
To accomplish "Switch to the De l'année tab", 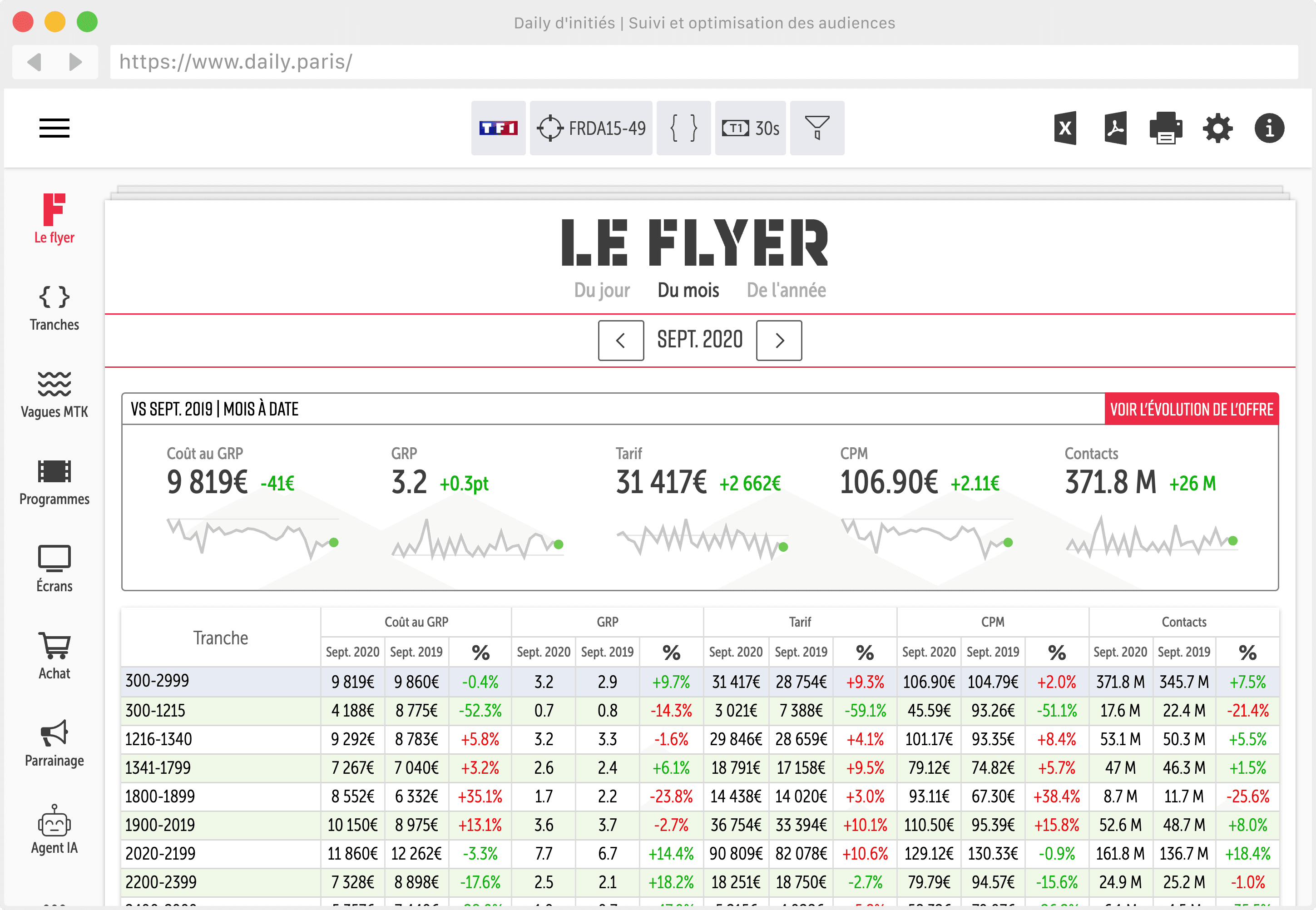I will click(x=787, y=290).
